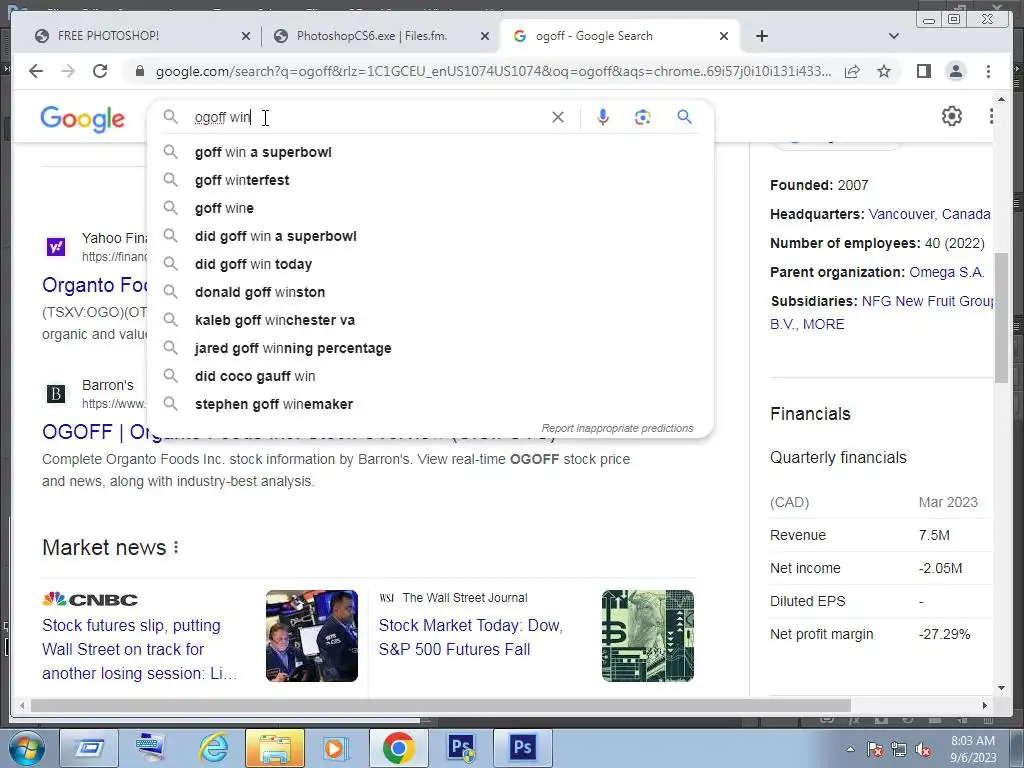The height and width of the screenshot is (768, 1024).
Task: Click the Barron's favicon
Action: [x=56, y=394]
